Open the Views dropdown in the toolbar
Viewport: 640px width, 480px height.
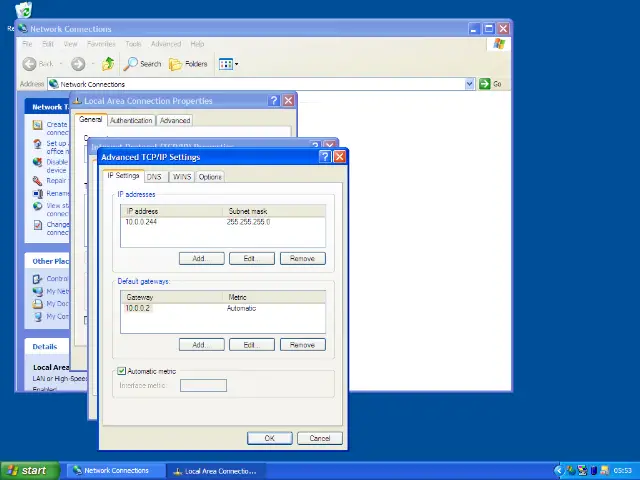pyautogui.click(x=228, y=64)
